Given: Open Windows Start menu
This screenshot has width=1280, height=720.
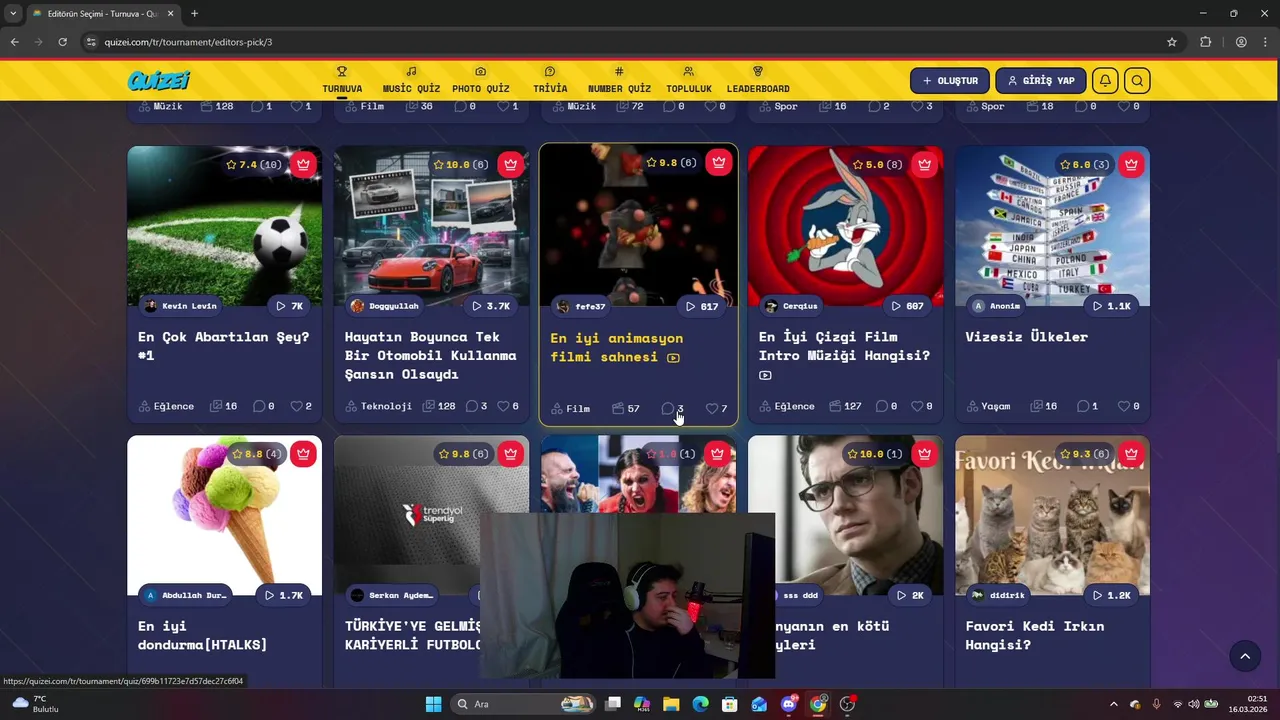Looking at the screenshot, I should pos(433,704).
